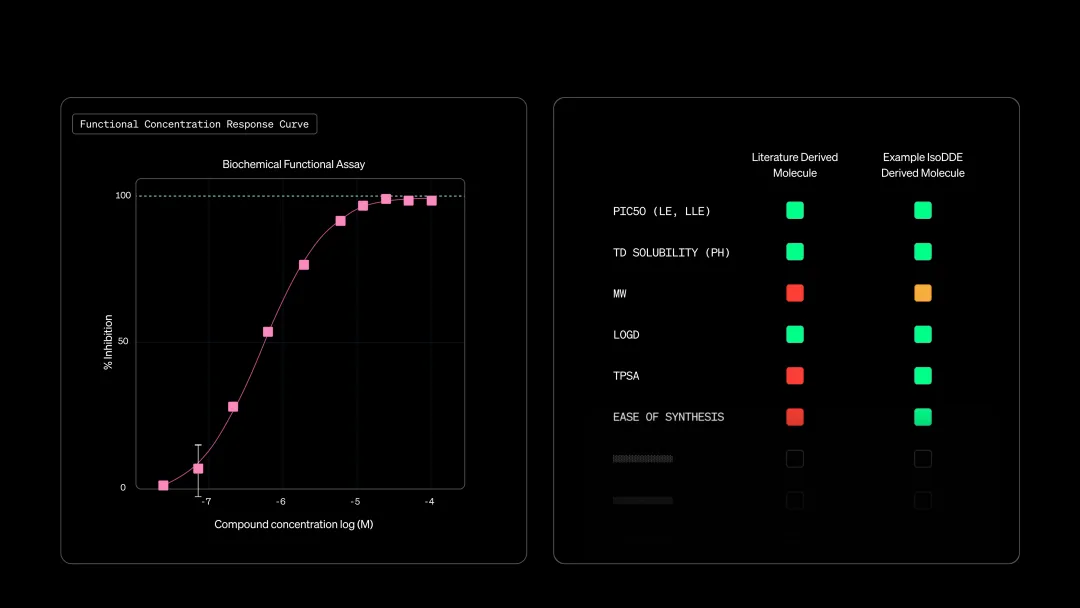Select the data point with the error bar
This screenshot has height=608, width=1080.
(198, 469)
